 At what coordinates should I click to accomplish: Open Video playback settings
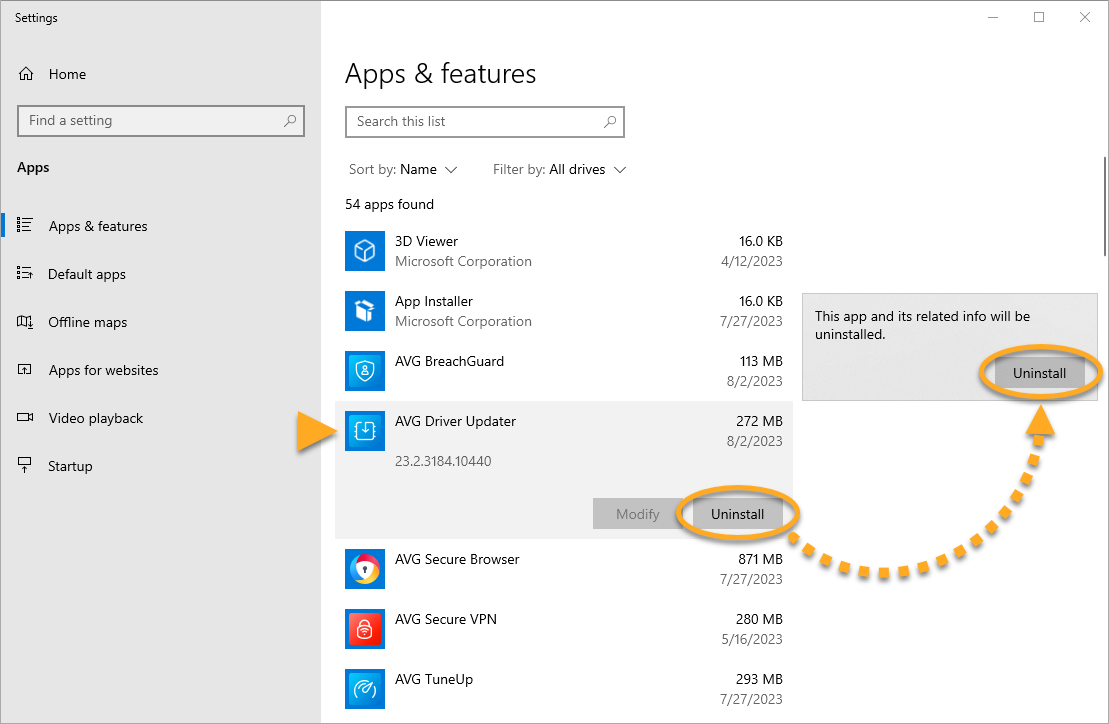click(95, 418)
